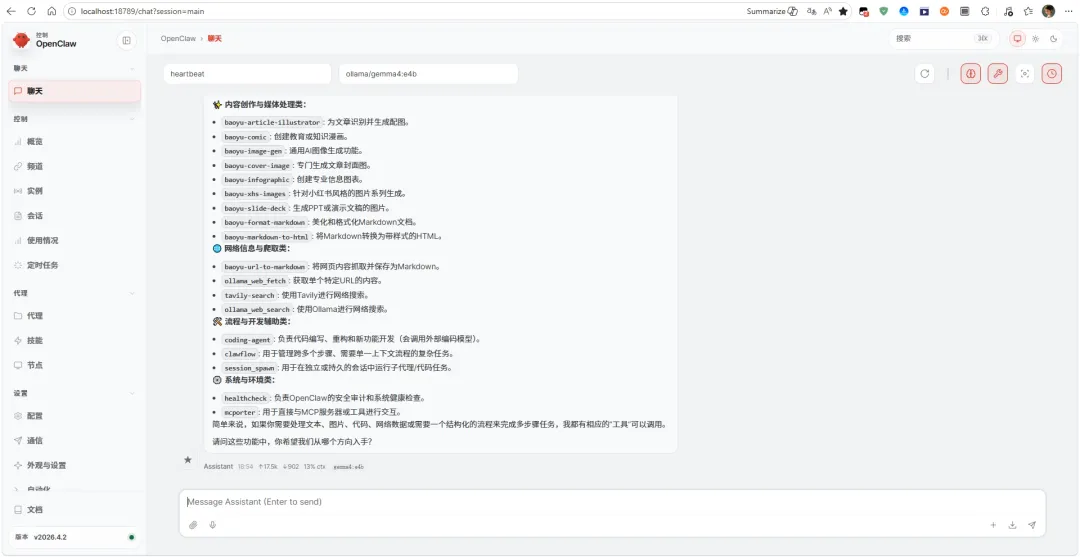Image resolution: width=1080 pixels, height=557 pixels.
Task: Toggle the favorite star in address bar
Action: [843, 11]
